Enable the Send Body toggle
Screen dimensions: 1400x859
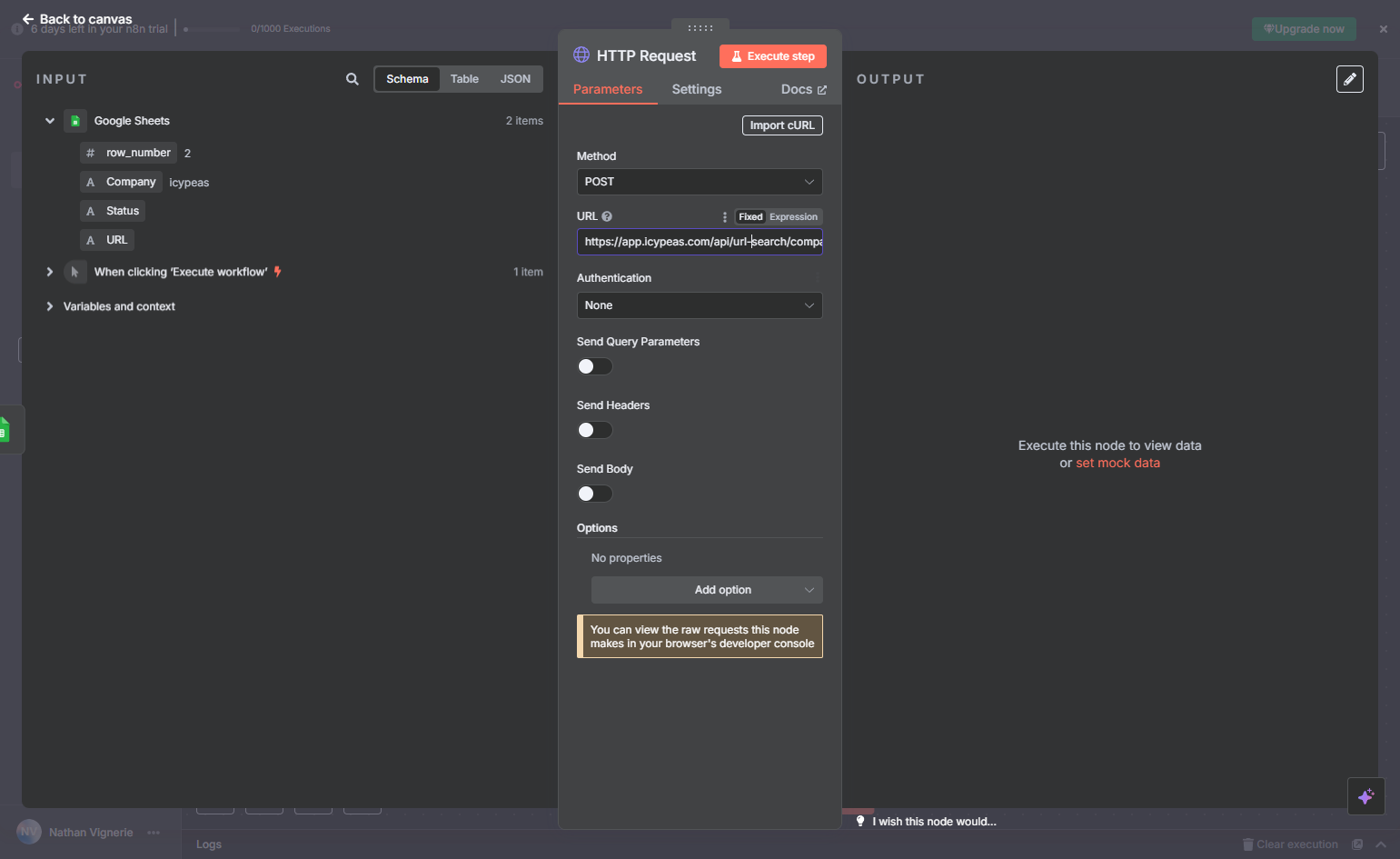pyautogui.click(x=595, y=494)
